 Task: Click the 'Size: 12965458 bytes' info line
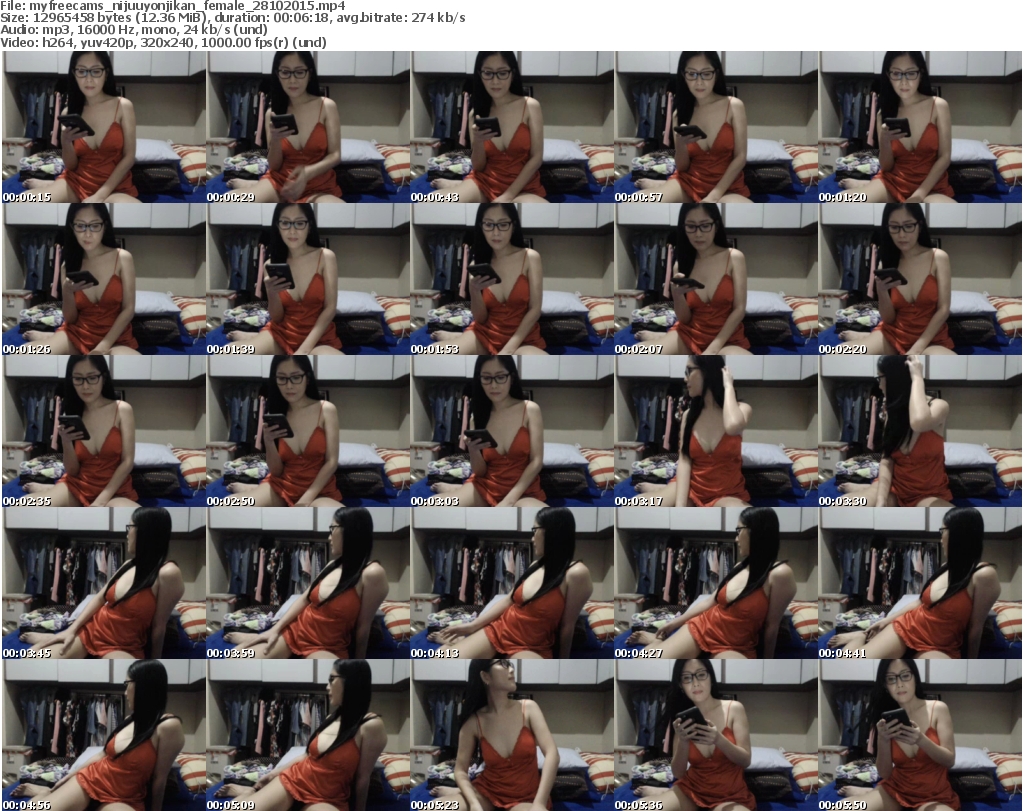pos(232,18)
